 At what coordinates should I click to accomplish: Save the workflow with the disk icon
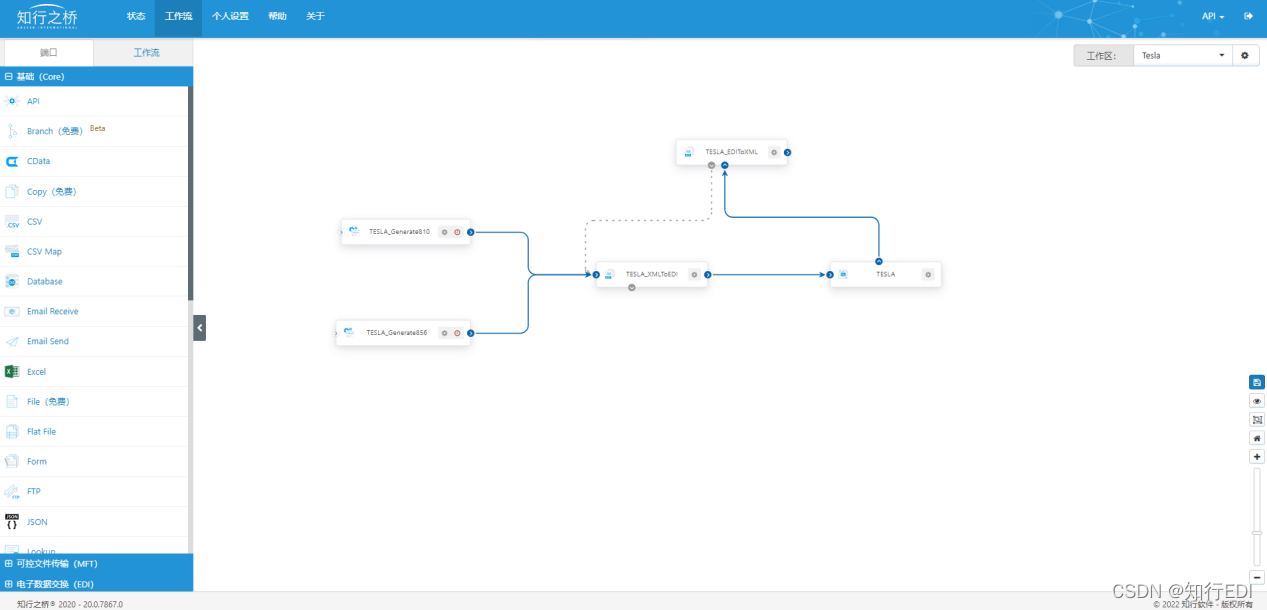coord(1257,382)
